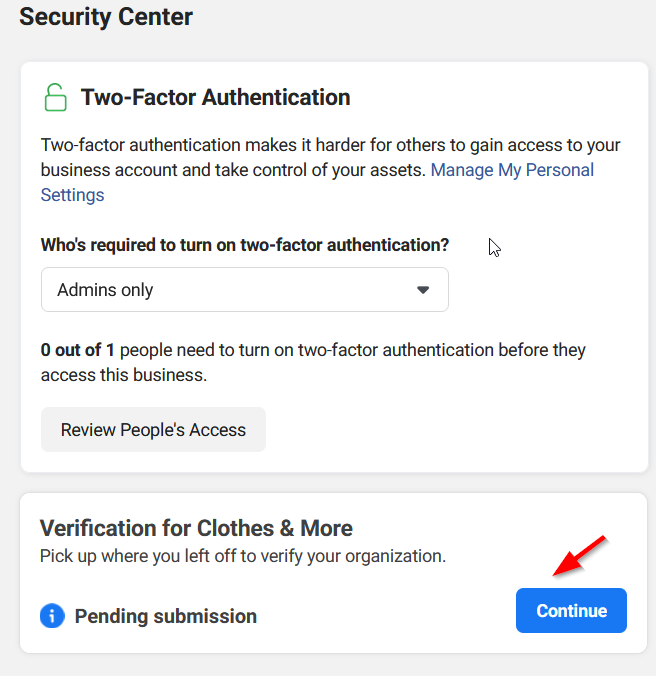Continue the organization verification
The height and width of the screenshot is (676, 656).
[x=571, y=610]
